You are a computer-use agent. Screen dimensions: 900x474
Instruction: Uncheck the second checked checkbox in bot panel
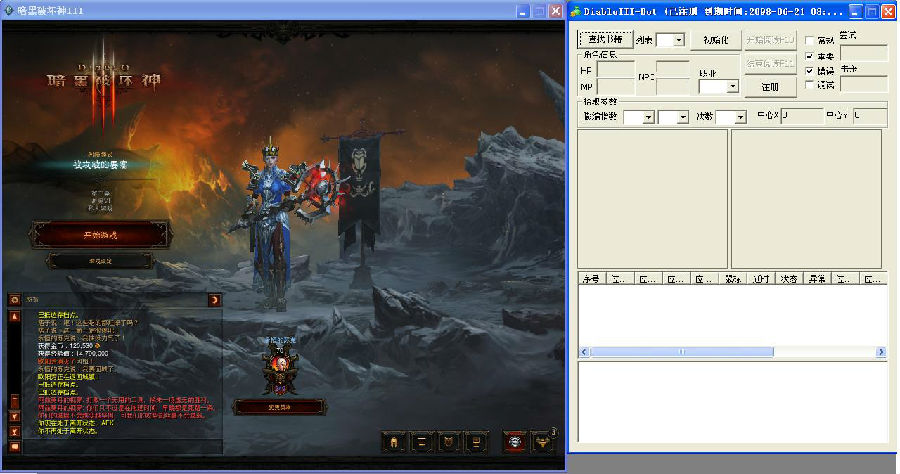pyautogui.click(x=810, y=71)
